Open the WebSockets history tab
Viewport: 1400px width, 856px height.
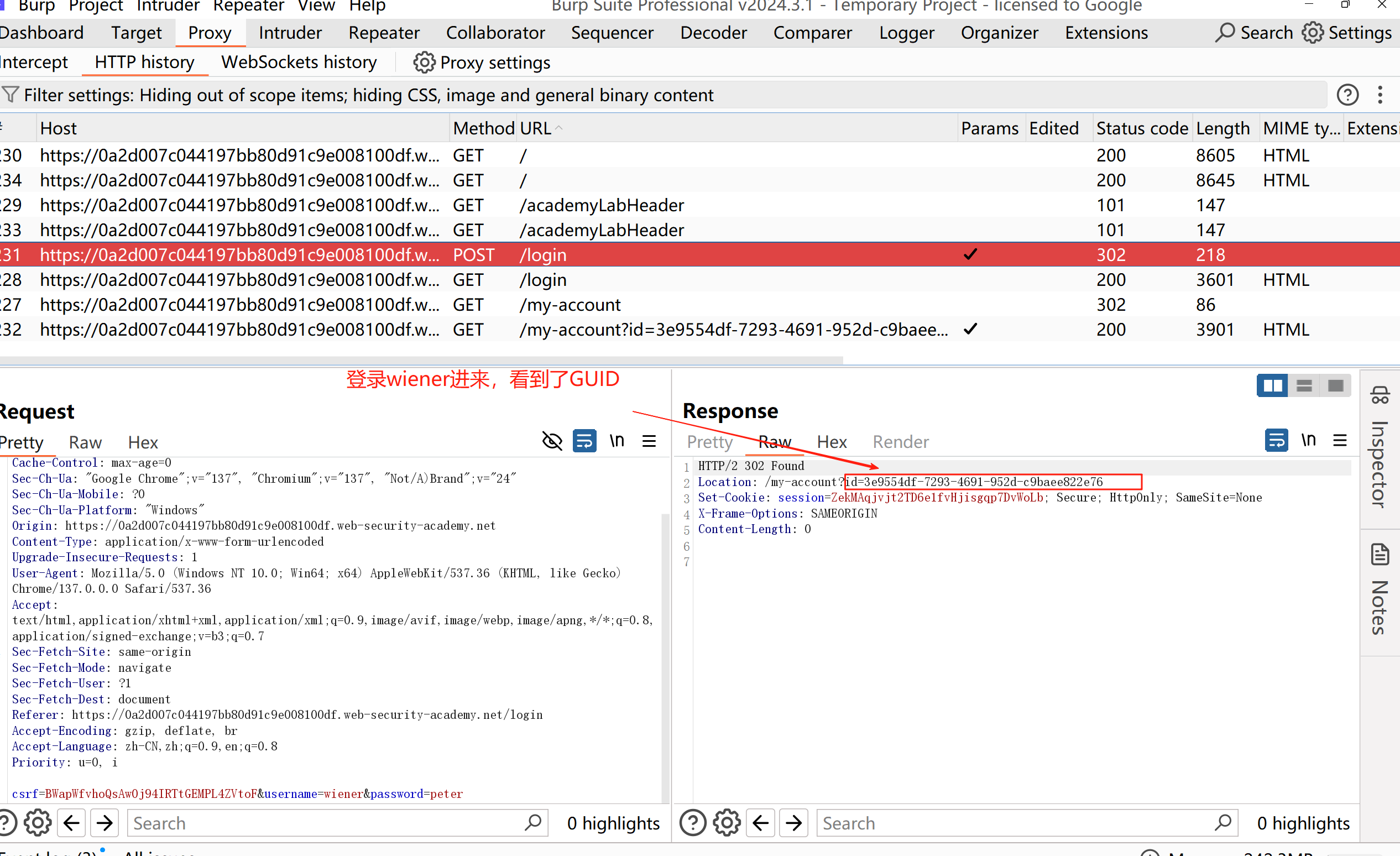click(299, 62)
